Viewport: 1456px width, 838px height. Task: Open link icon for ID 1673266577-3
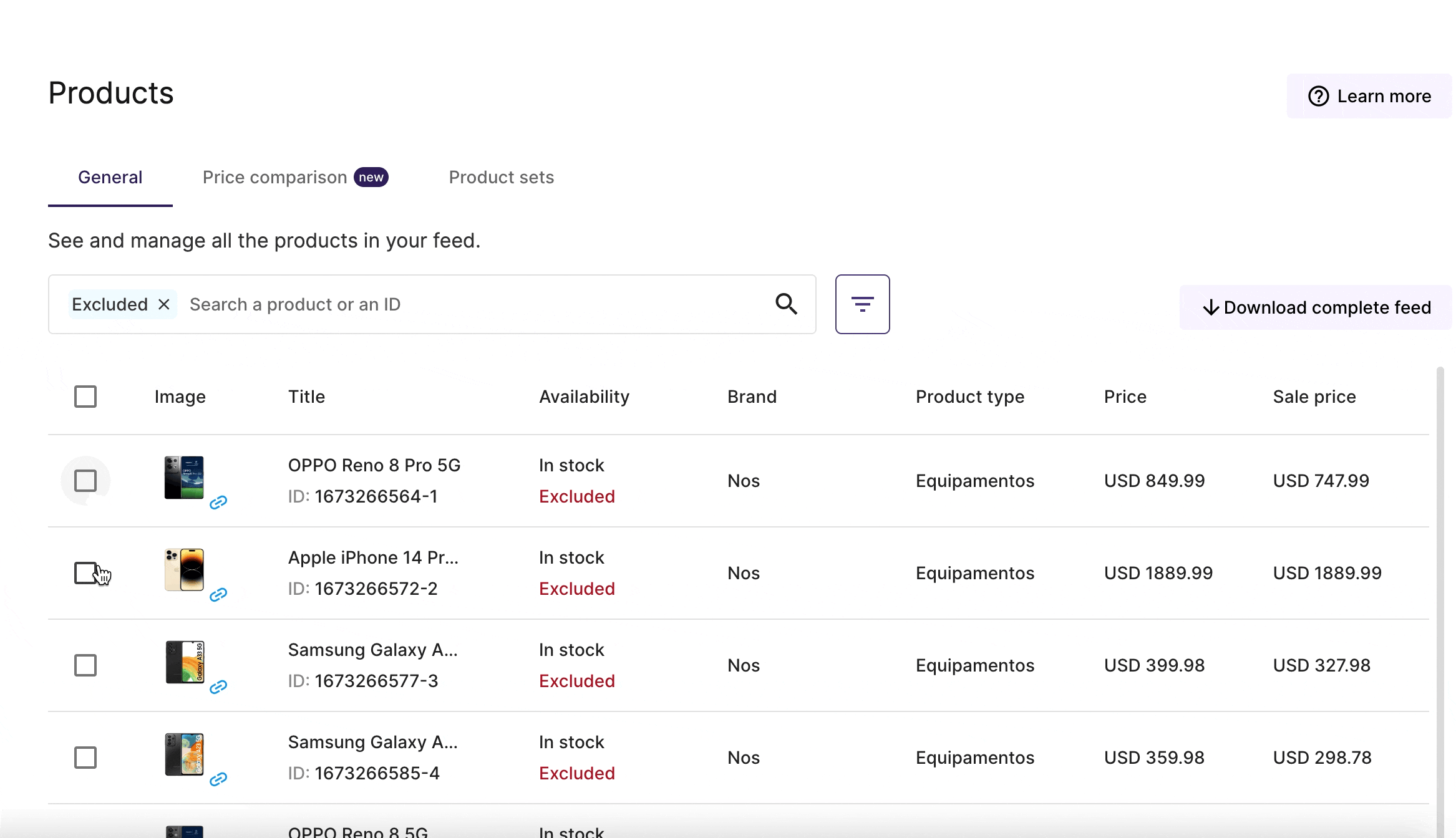[218, 687]
